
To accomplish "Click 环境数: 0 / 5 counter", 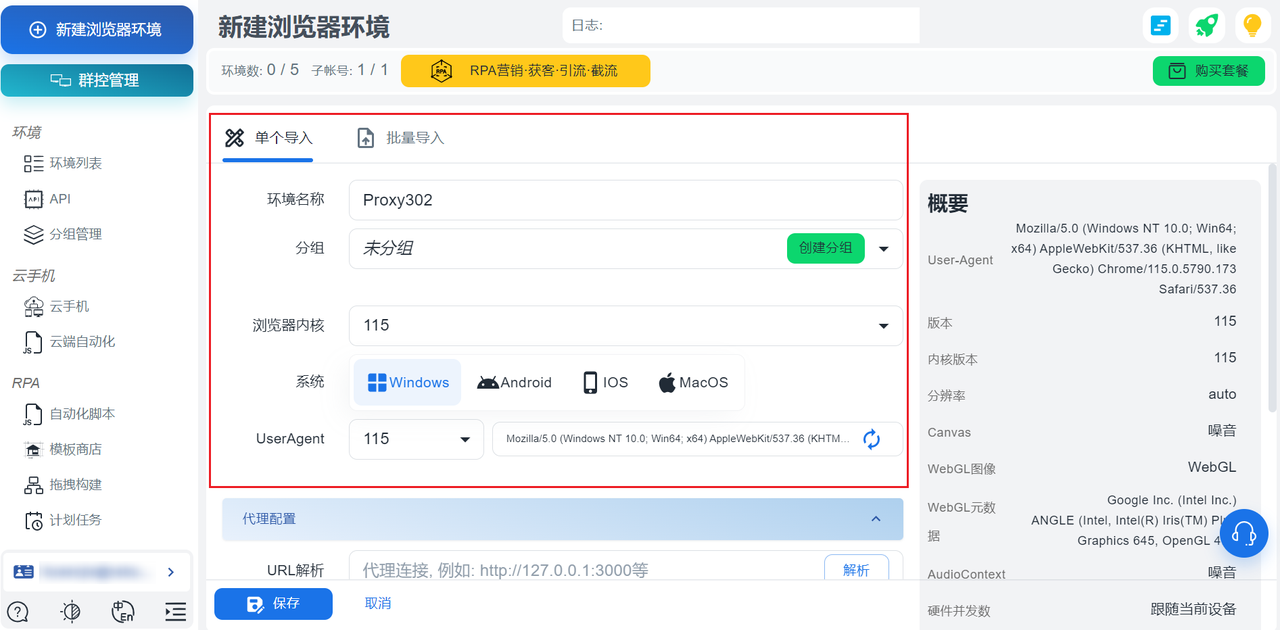I will pos(260,70).
